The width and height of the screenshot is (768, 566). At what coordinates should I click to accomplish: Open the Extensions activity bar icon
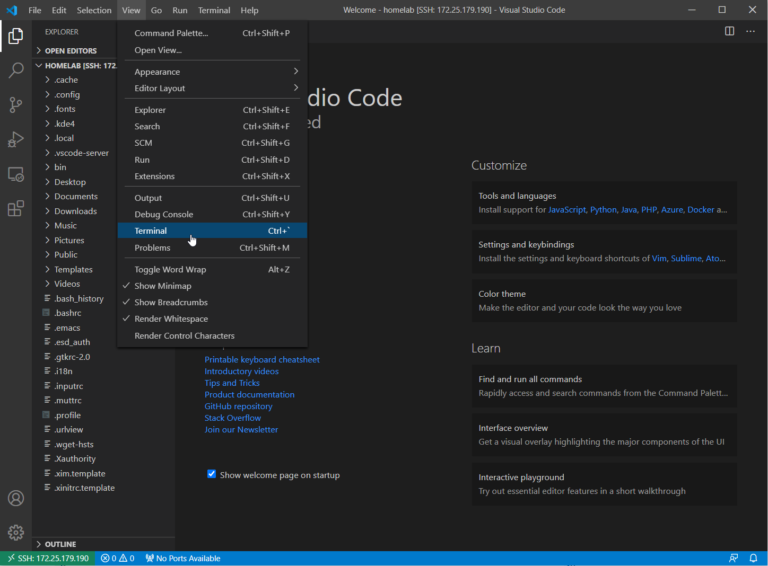16,209
